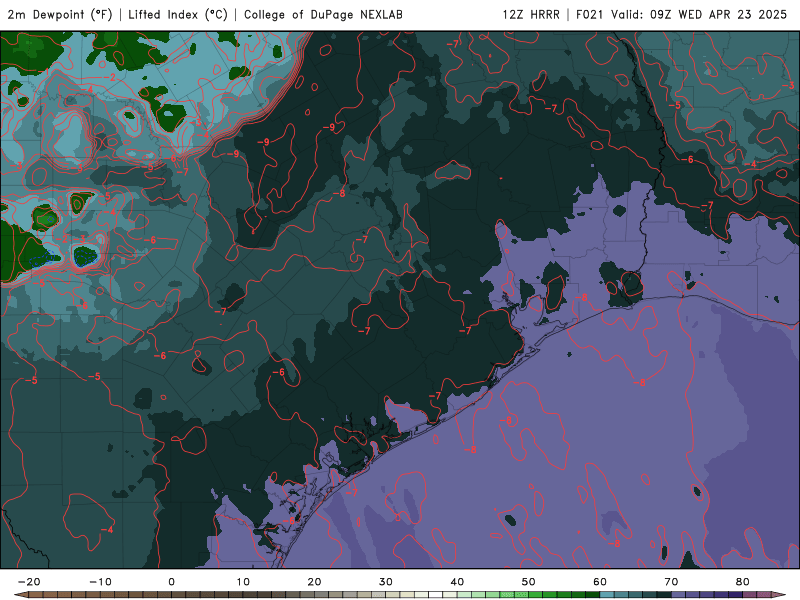This screenshot has width=800, height=600.
Task: Click the 0 tick label on the colorbar
Action: [171, 582]
